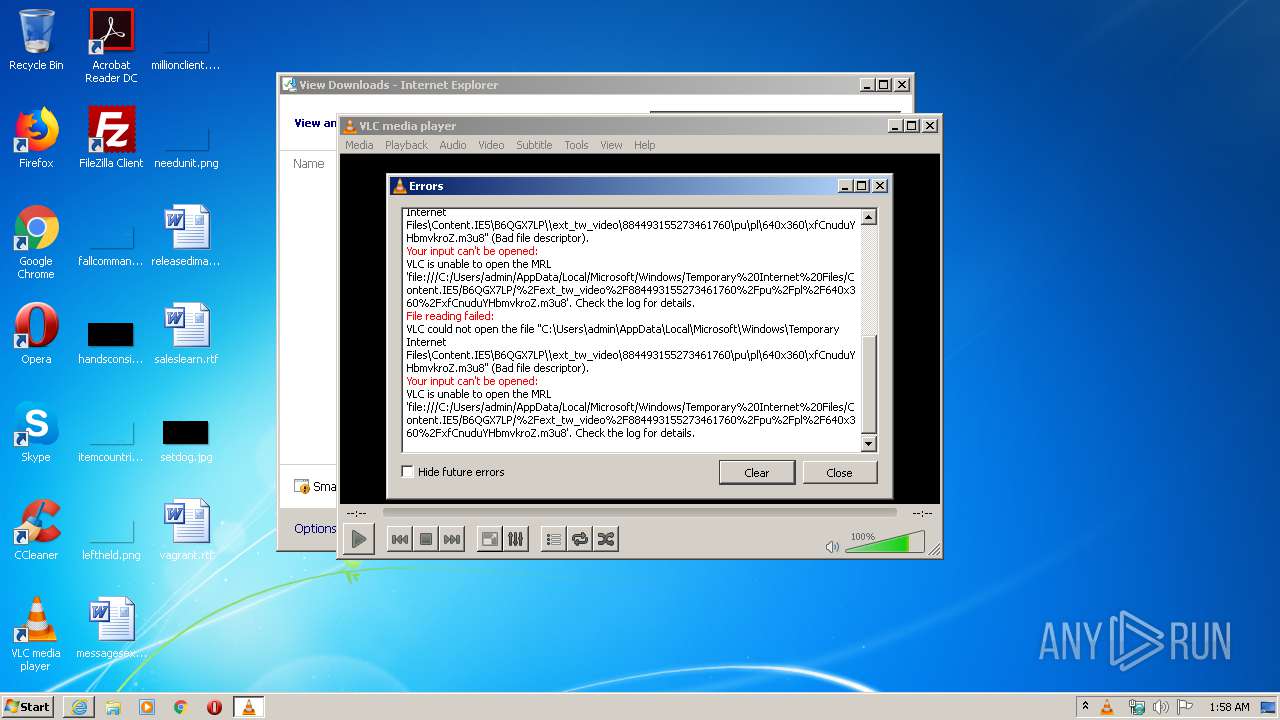Open the Video menu in VLC
The image size is (1280, 720).
coord(491,145)
